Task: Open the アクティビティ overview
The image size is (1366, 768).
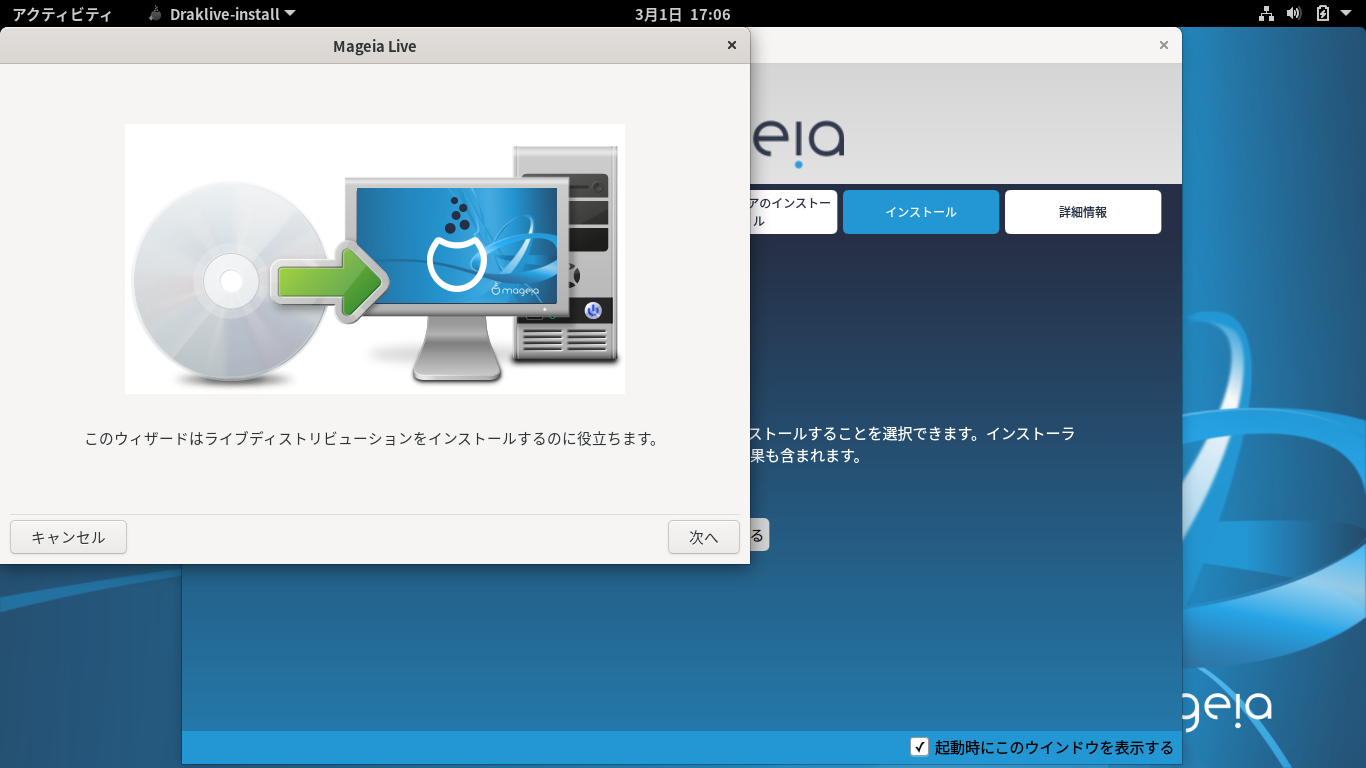Action: pos(62,14)
